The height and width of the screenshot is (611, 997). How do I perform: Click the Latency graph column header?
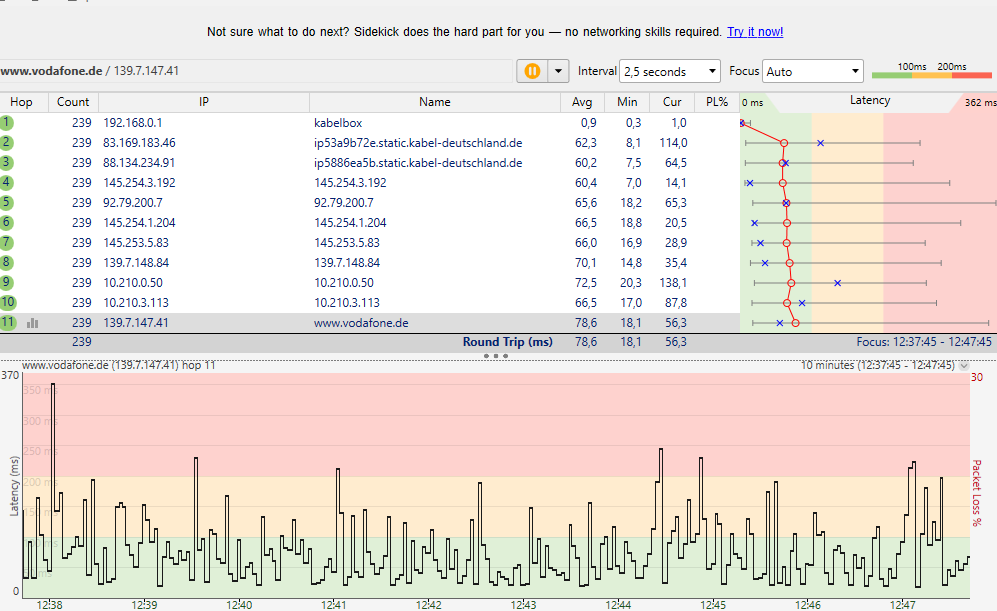(x=869, y=102)
